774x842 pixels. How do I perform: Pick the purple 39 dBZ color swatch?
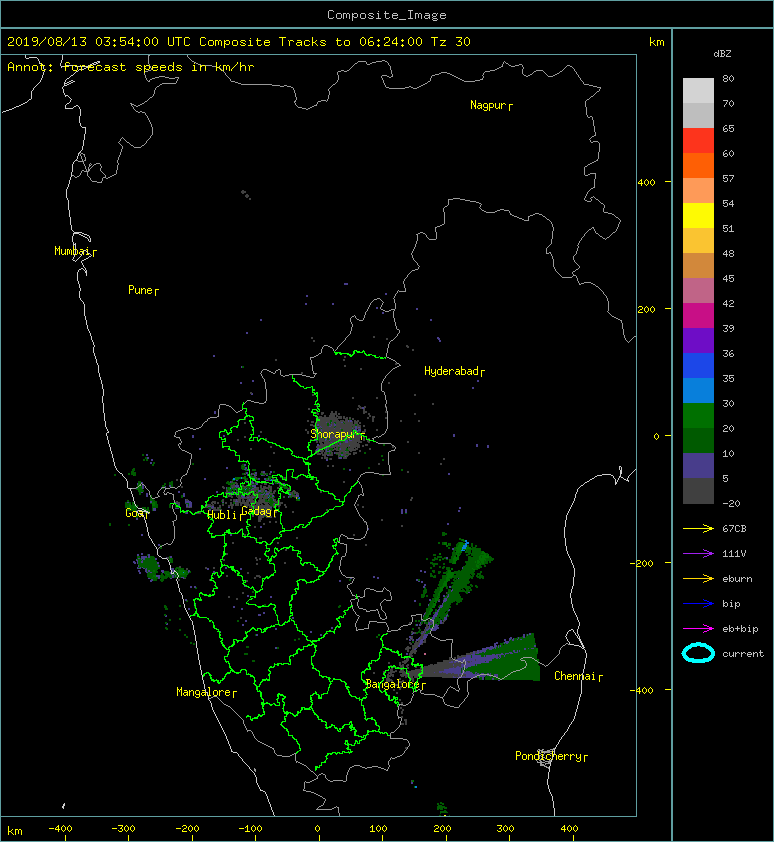tap(698, 340)
